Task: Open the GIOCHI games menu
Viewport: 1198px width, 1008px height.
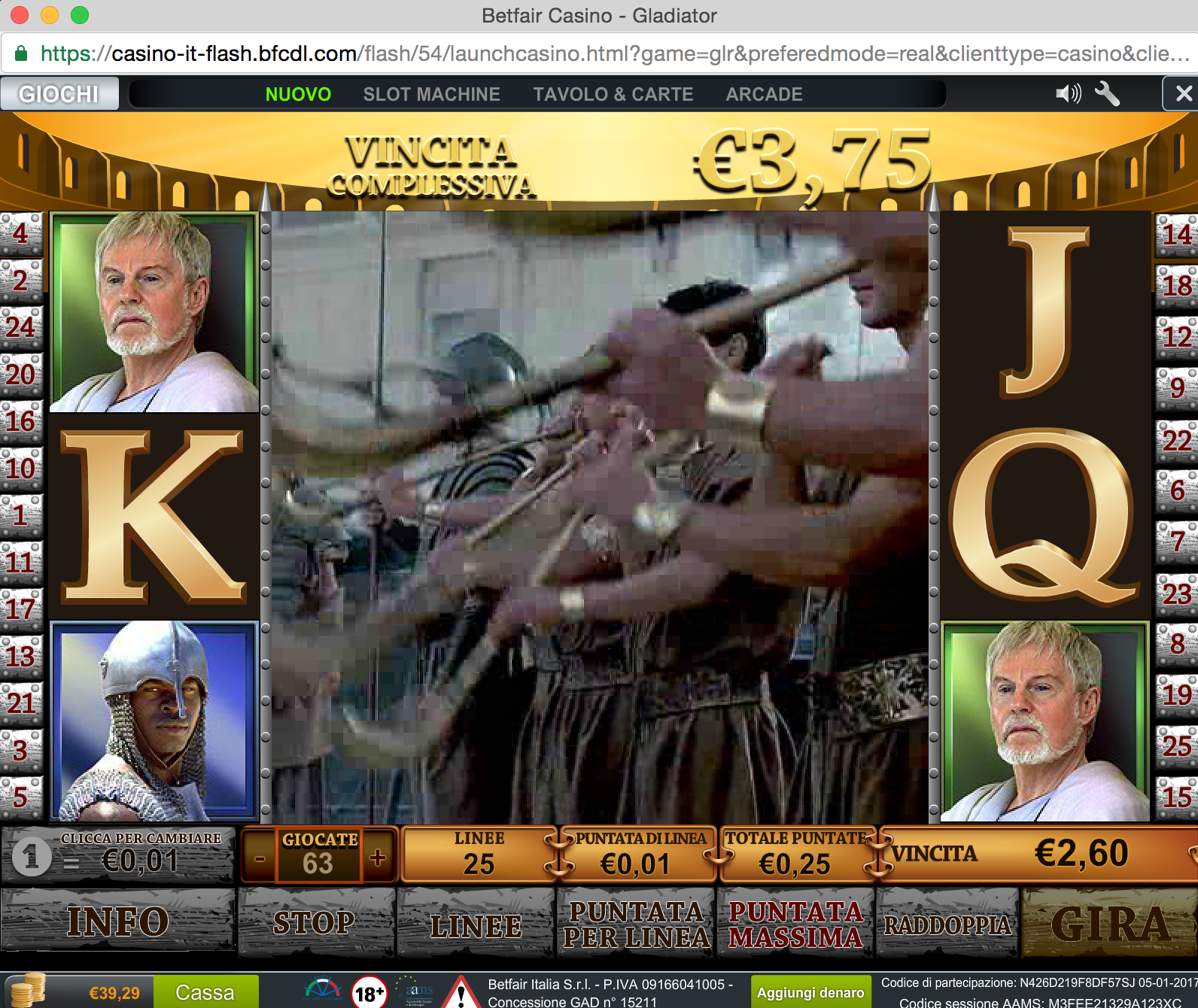Action: point(59,94)
